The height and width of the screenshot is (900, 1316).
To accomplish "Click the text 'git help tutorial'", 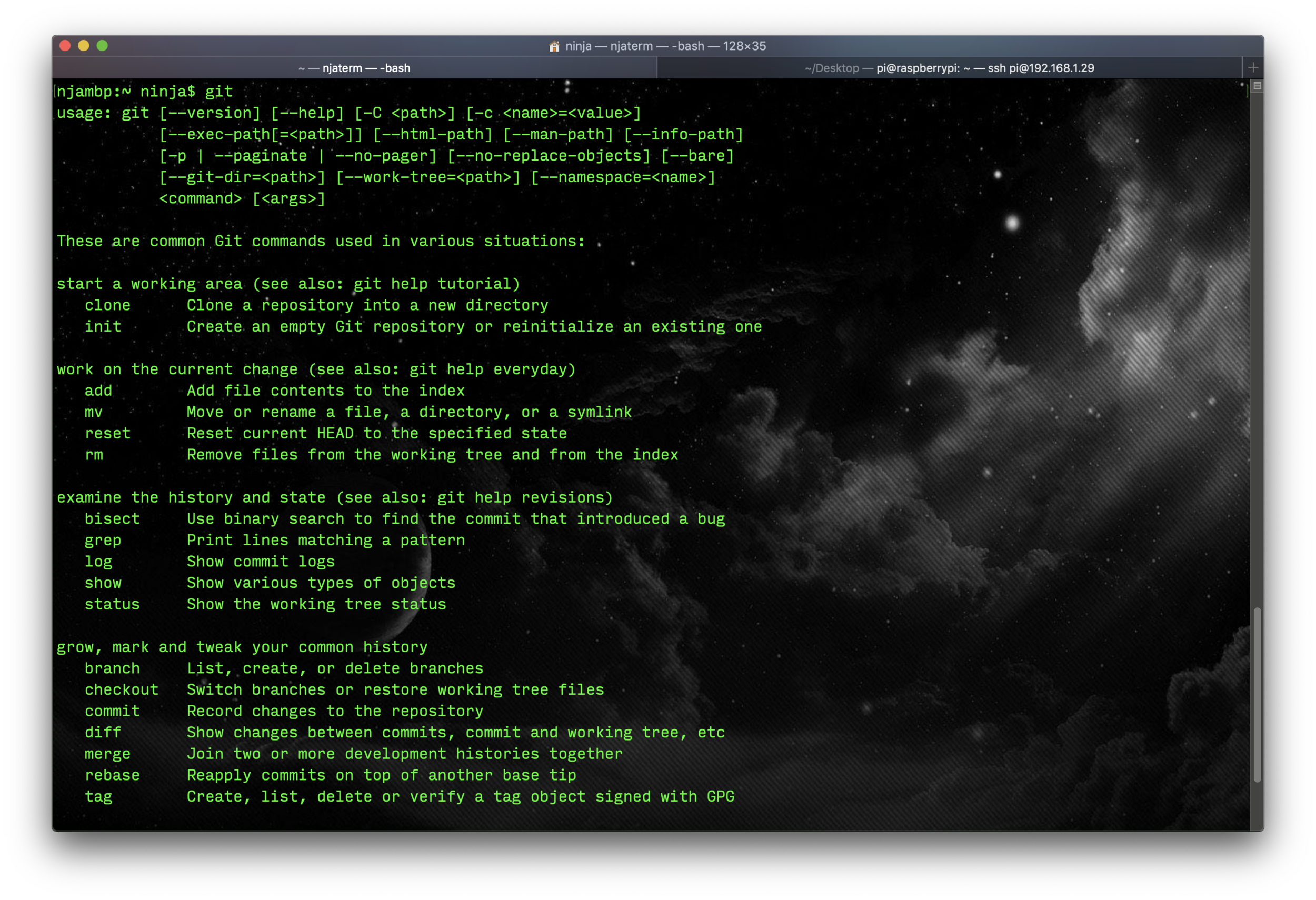I will 432,284.
